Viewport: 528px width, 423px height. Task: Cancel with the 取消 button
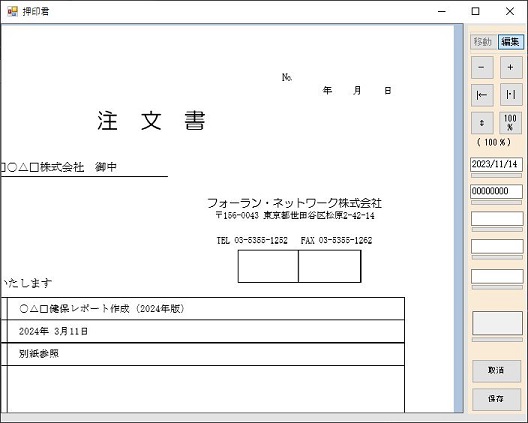pyautogui.click(x=496, y=371)
